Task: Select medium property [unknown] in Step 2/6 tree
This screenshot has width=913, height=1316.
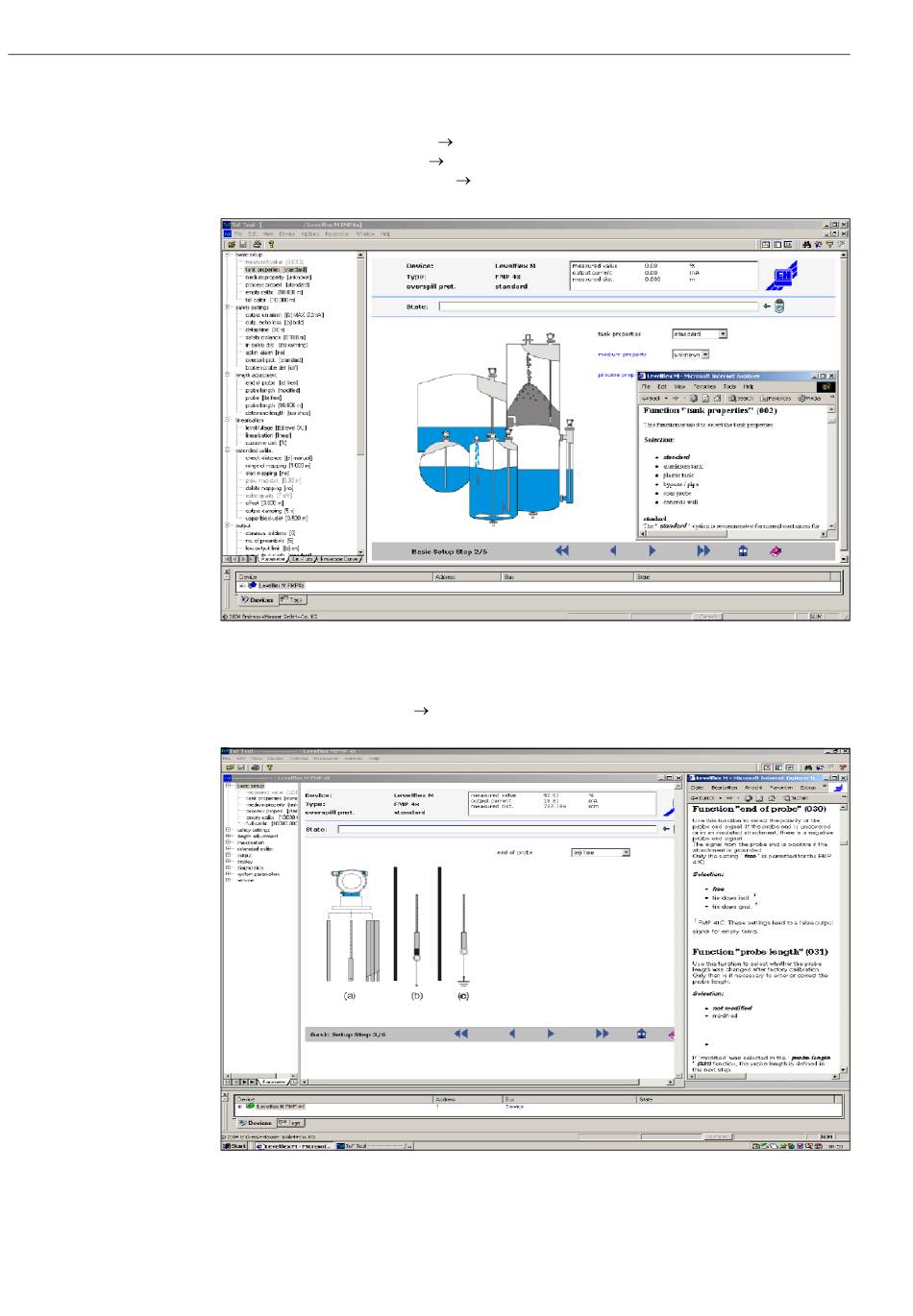Action: [x=278, y=278]
